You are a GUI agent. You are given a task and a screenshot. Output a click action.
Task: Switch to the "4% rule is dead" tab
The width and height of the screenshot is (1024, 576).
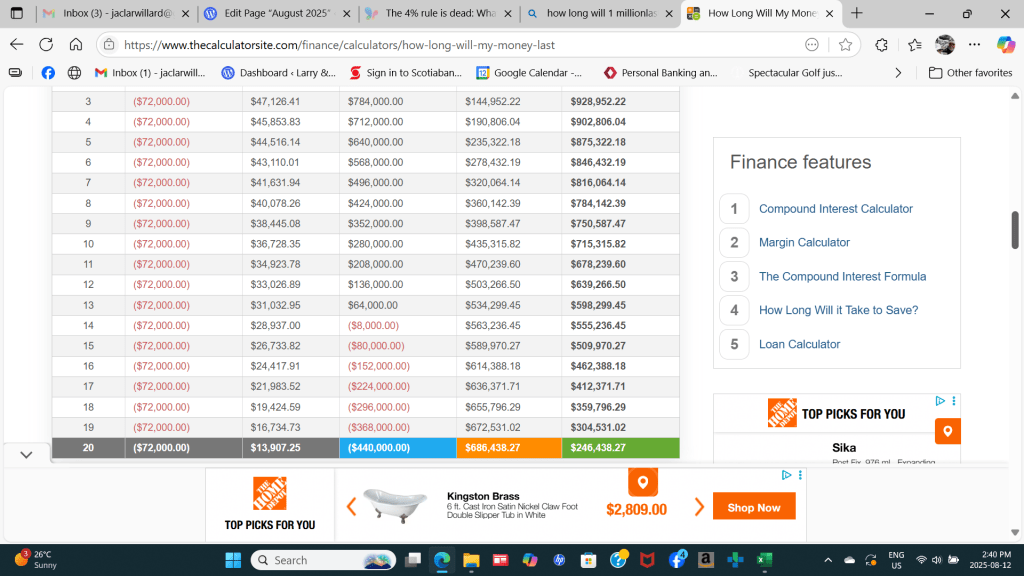pyautogui.click(x=436, y=14)
